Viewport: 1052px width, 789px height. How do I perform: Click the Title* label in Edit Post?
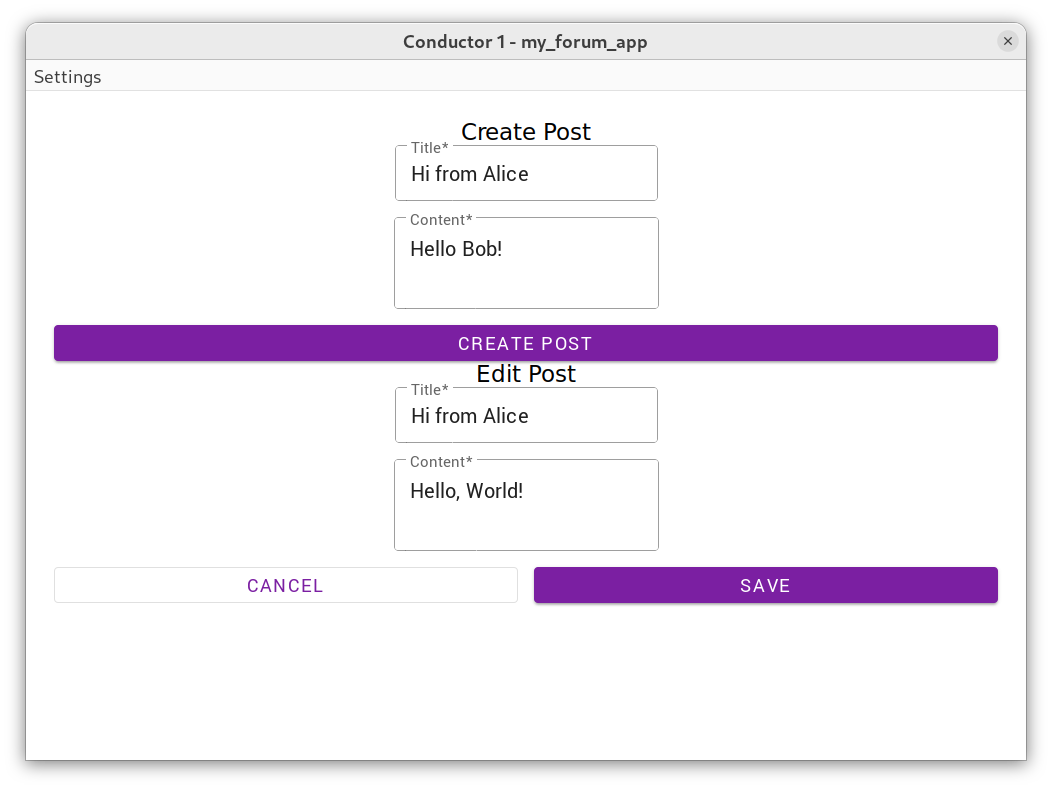tap(430, 390)
